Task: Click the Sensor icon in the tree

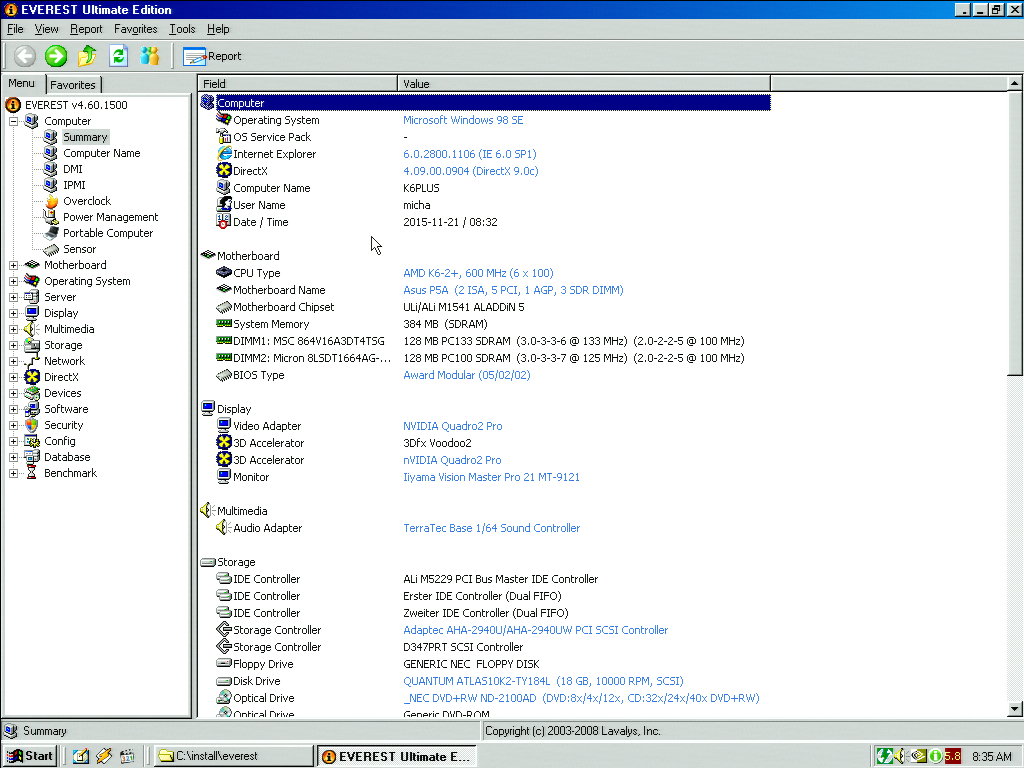Action: (x=51, y=249)
